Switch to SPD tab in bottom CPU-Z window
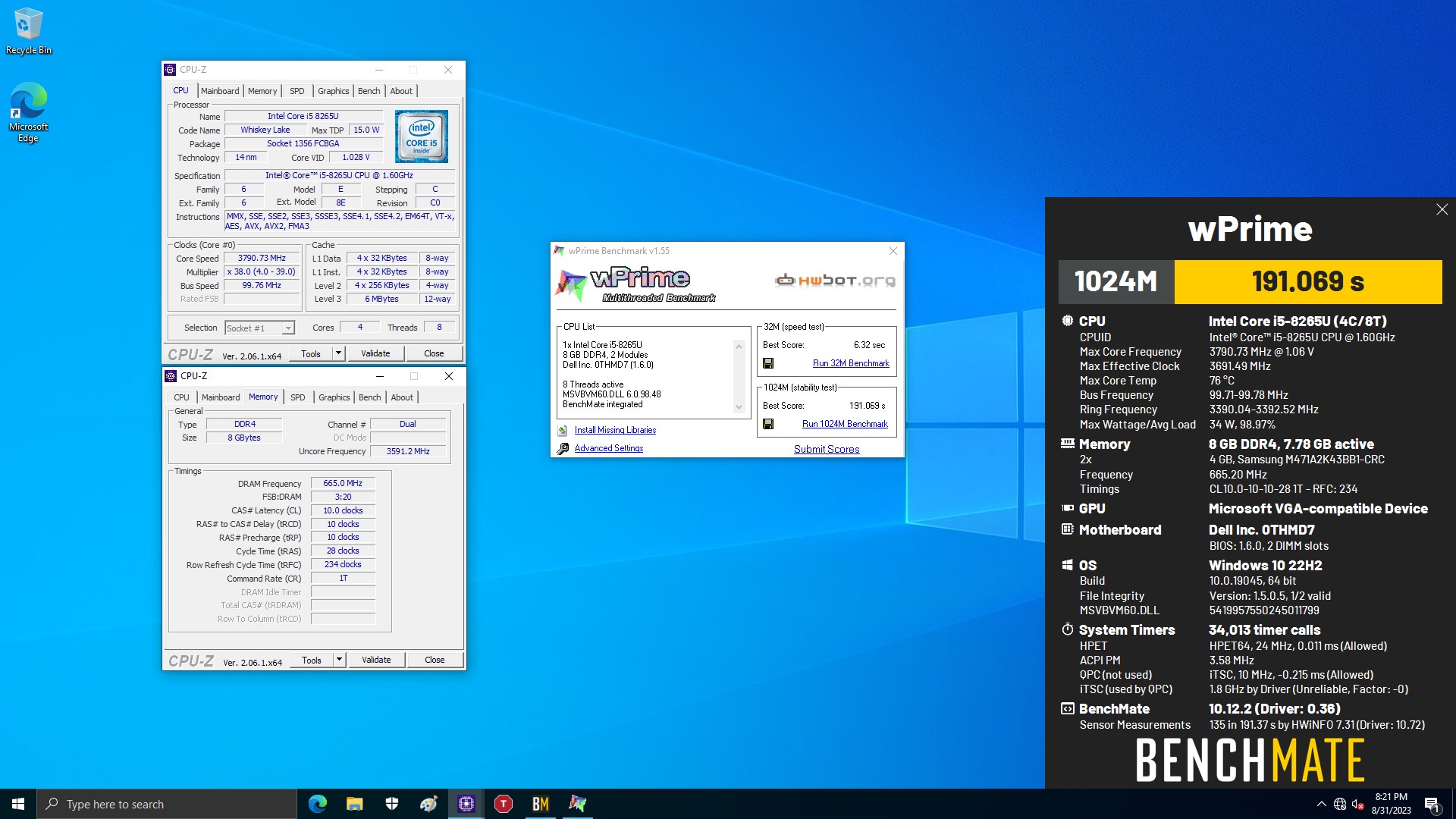The image size is (1456, 819). 297,397
